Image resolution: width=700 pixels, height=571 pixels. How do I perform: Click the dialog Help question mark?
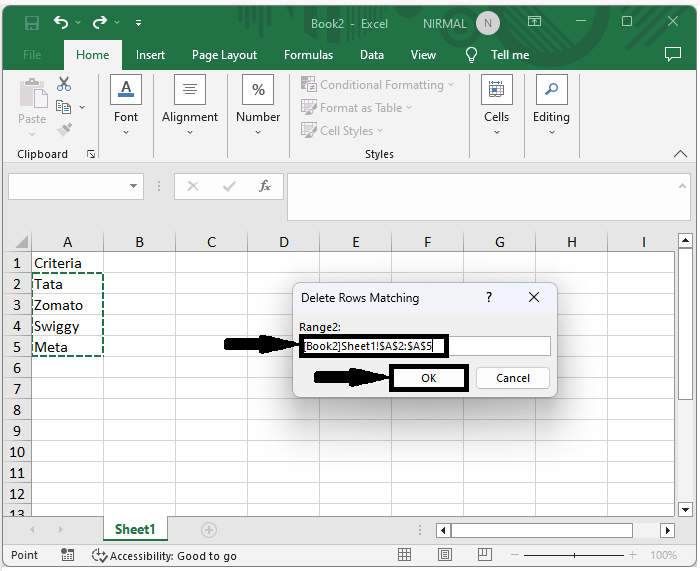tap(489, 297)
